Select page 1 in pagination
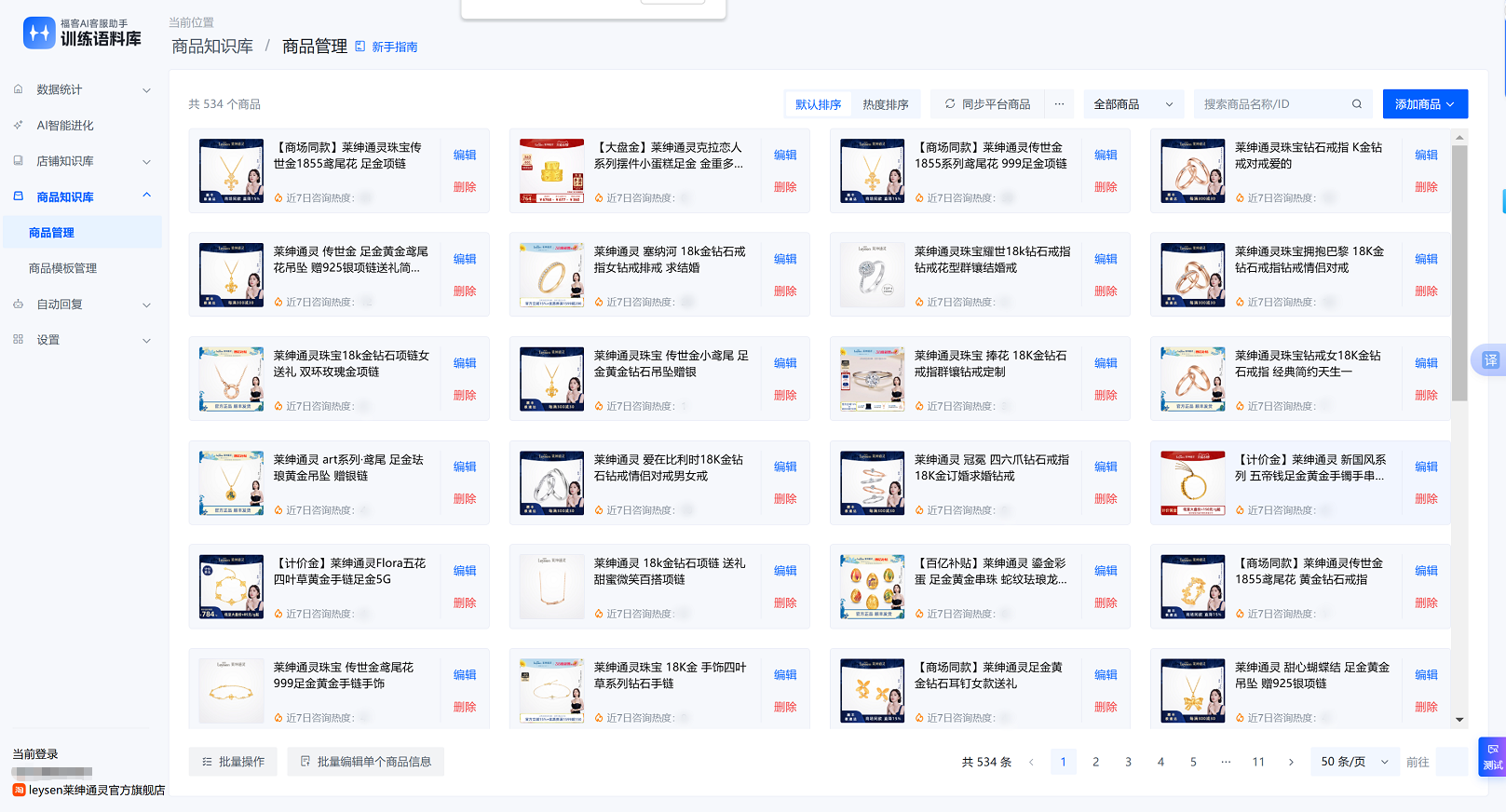This screenshot has width=1506, height=812. (1064, 762)
